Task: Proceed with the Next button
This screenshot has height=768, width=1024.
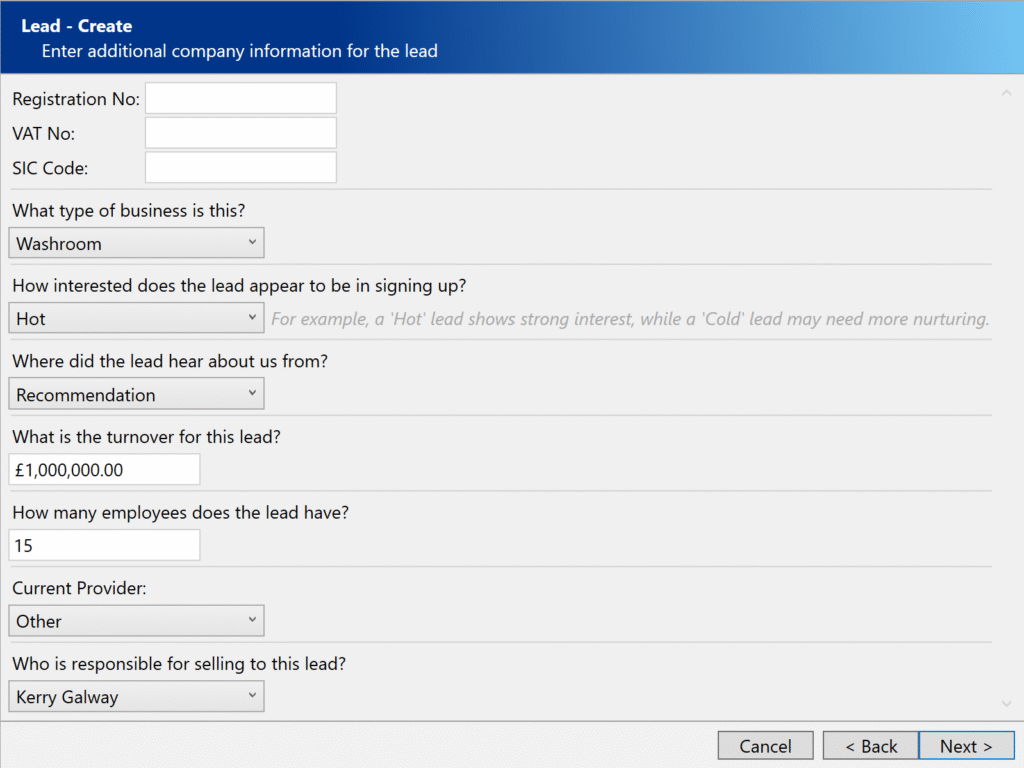Action: pos(966,746)
